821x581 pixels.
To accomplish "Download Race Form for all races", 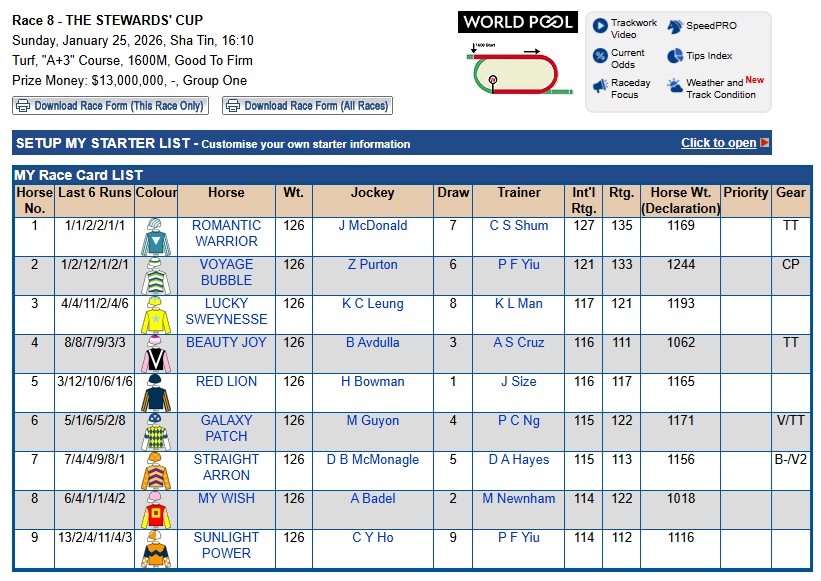I will coord(308,106).
